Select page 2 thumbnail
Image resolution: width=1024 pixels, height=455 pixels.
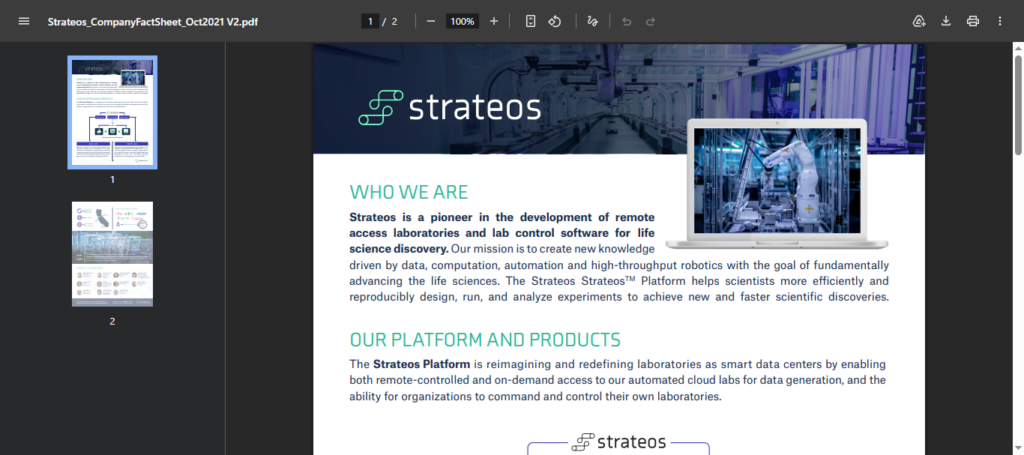[x=112, y=254]
